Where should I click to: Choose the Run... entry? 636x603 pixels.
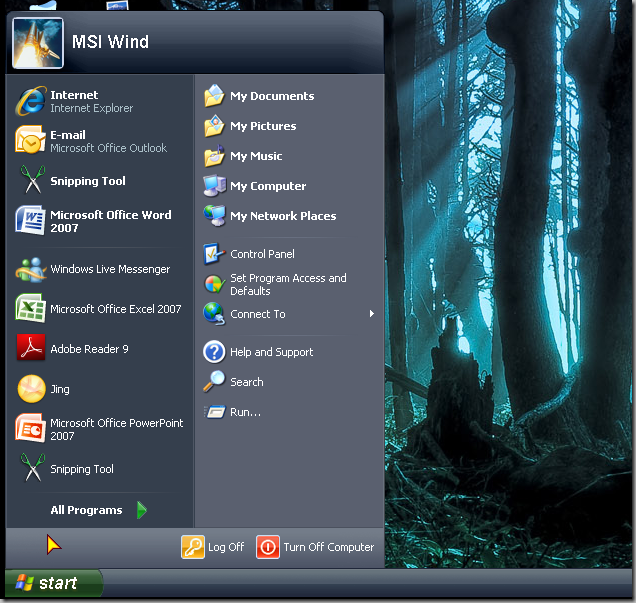pos(290,412)
